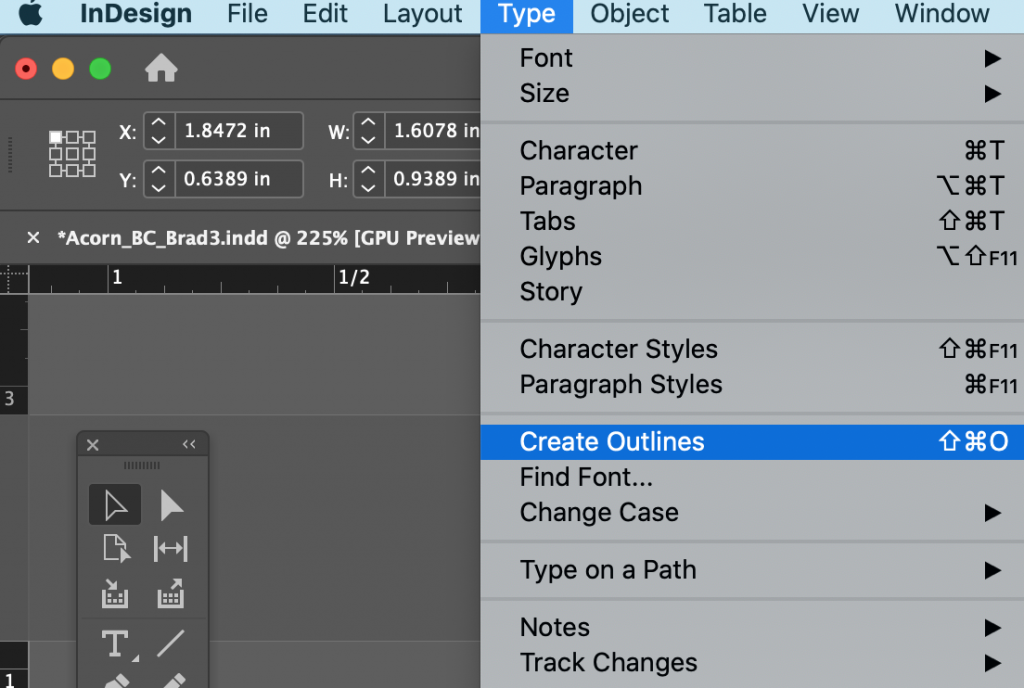Open the Window menu
1024x688 pixels.
click(x=942, y=14)
